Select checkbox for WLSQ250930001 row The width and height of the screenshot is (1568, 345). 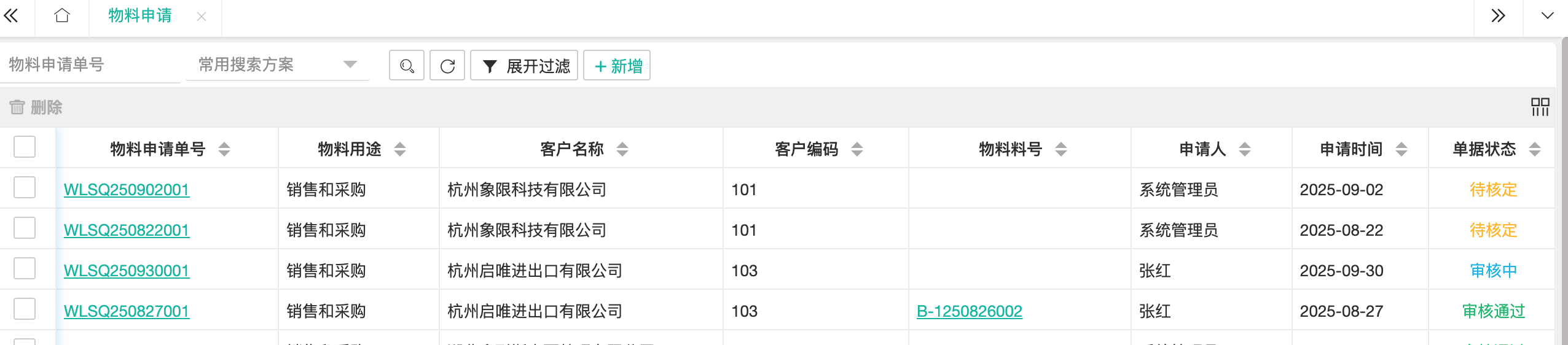click(25, 269)
